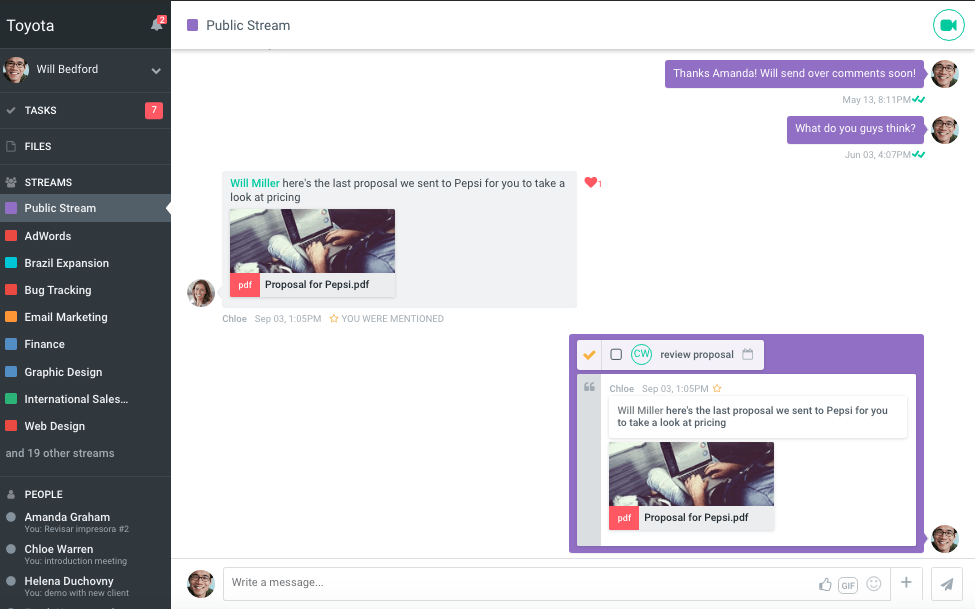Send message with paper plane icon
975x609 pixels.
(947, 584)
